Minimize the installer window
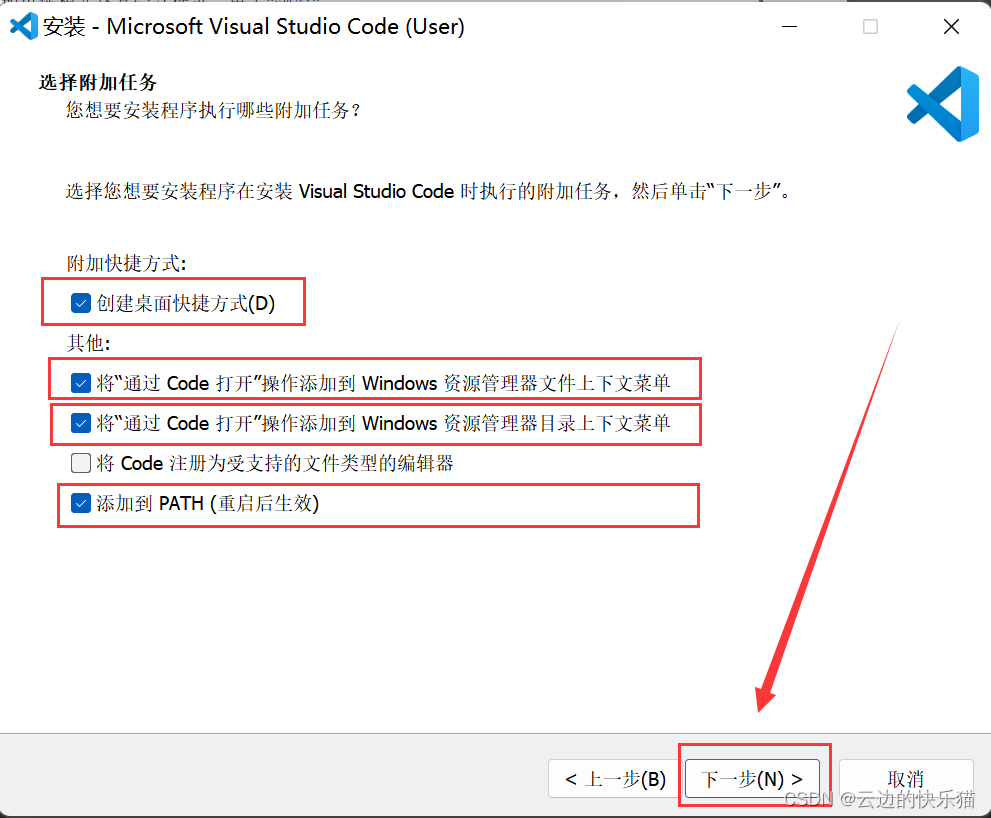 (789, 27)
